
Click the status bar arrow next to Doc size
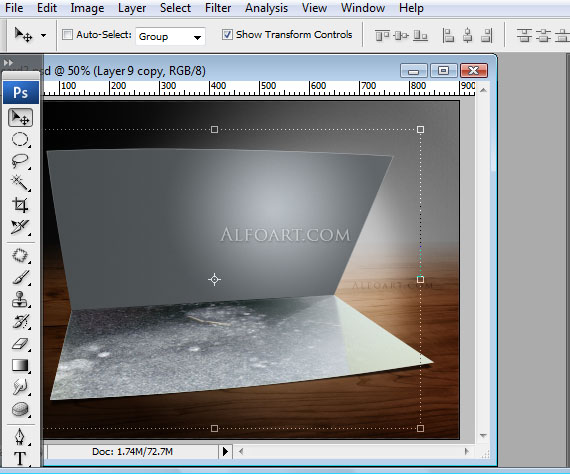click(225, 451)
